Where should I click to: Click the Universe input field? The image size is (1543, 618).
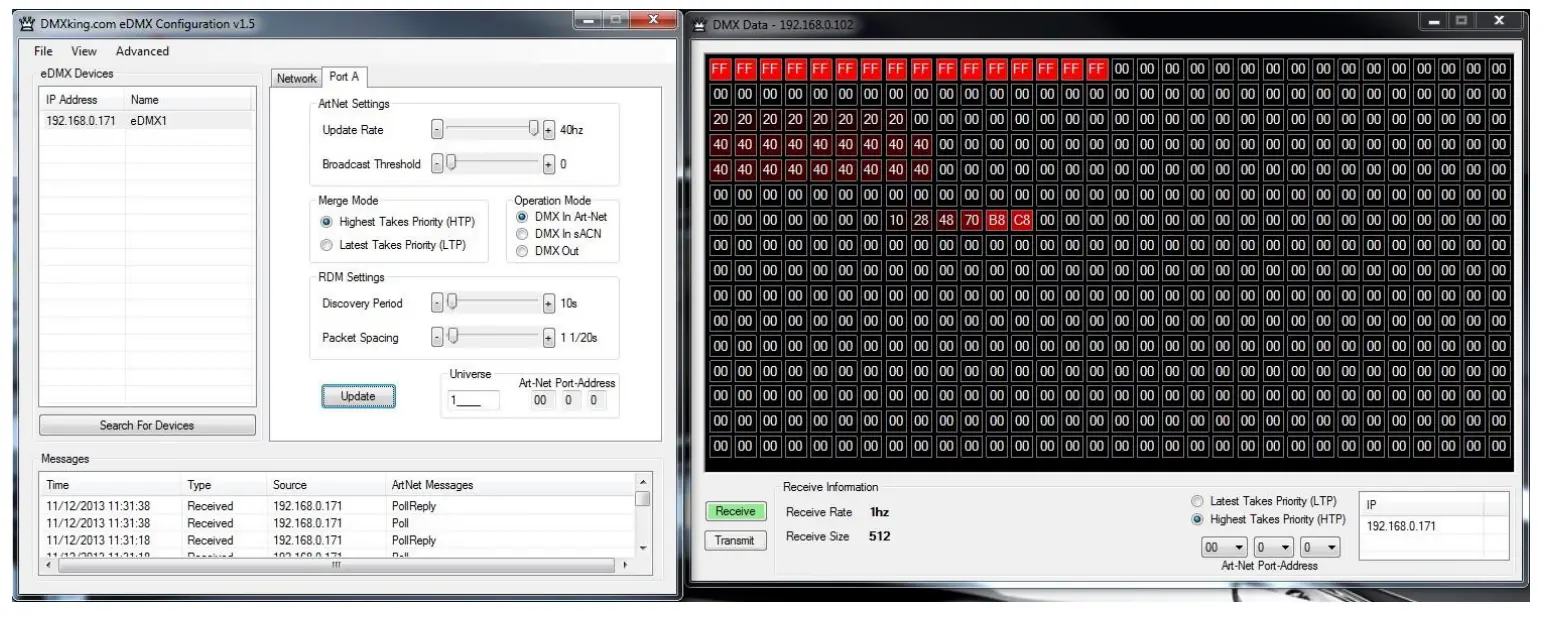coord(473,400)
